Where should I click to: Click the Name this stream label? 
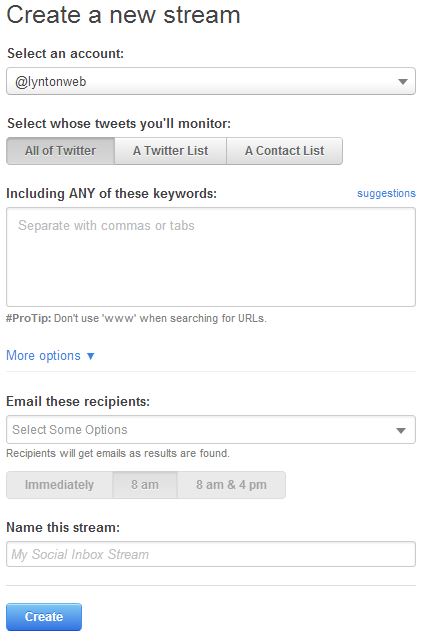(63, 527)
